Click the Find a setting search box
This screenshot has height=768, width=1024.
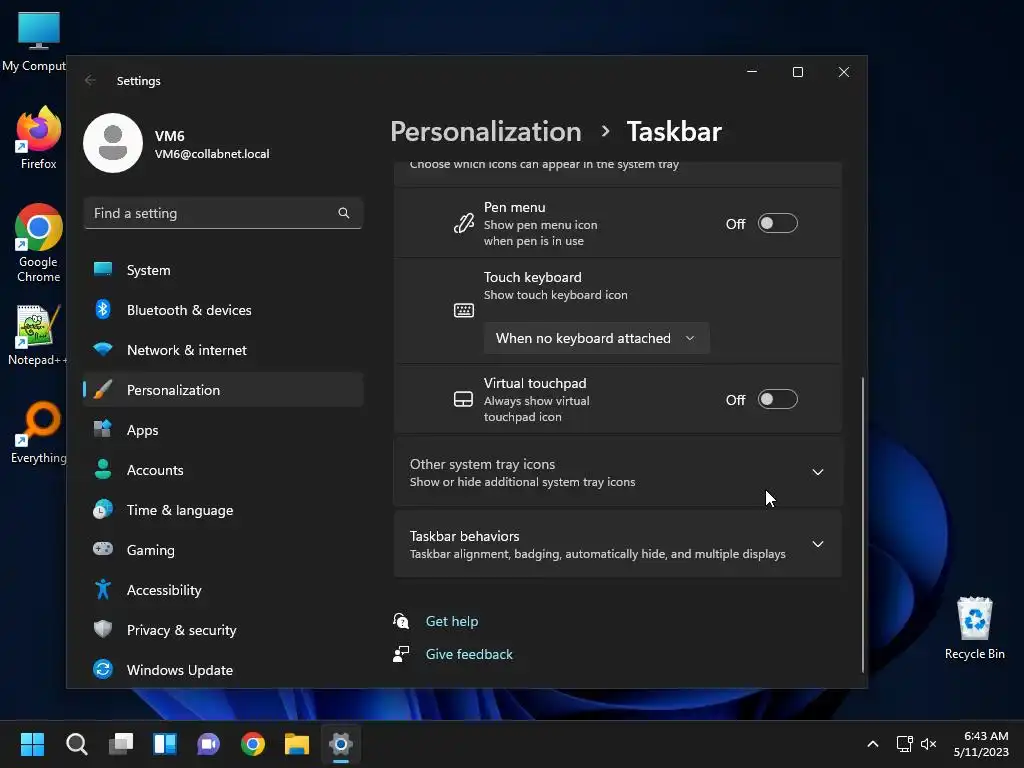(x=223, y=213)
